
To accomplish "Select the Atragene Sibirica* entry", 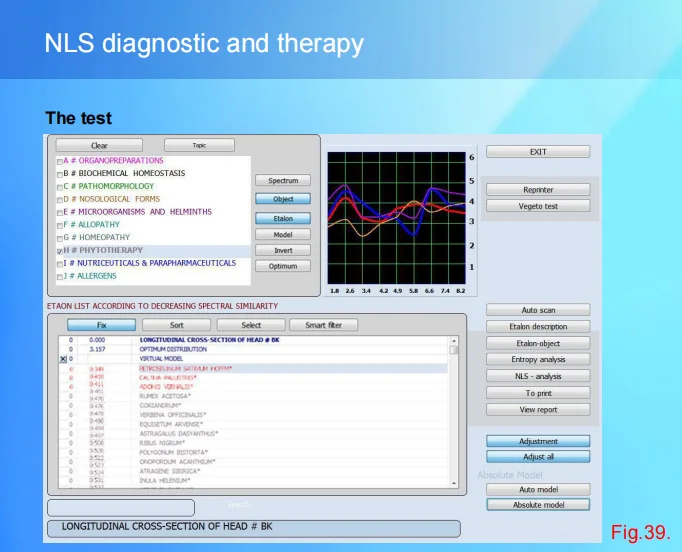I will coord(253,471).
